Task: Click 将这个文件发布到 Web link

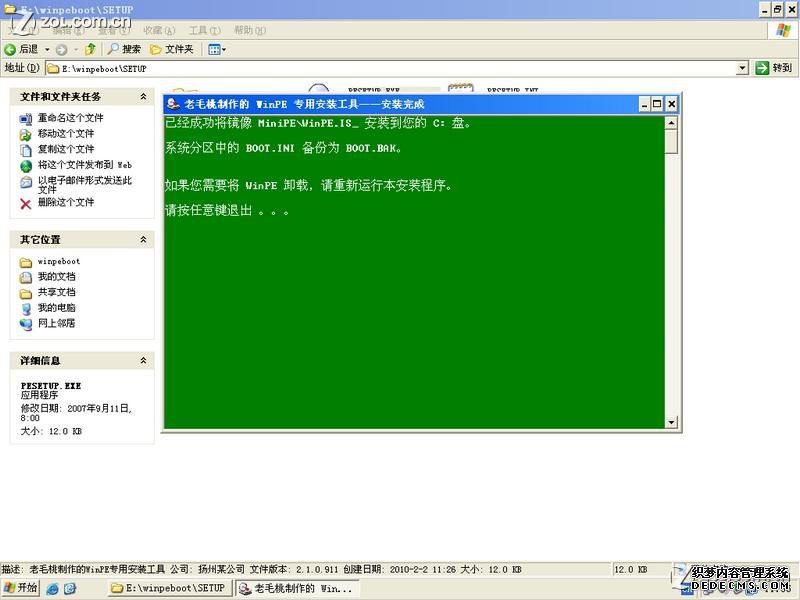Action: [85, 165]
